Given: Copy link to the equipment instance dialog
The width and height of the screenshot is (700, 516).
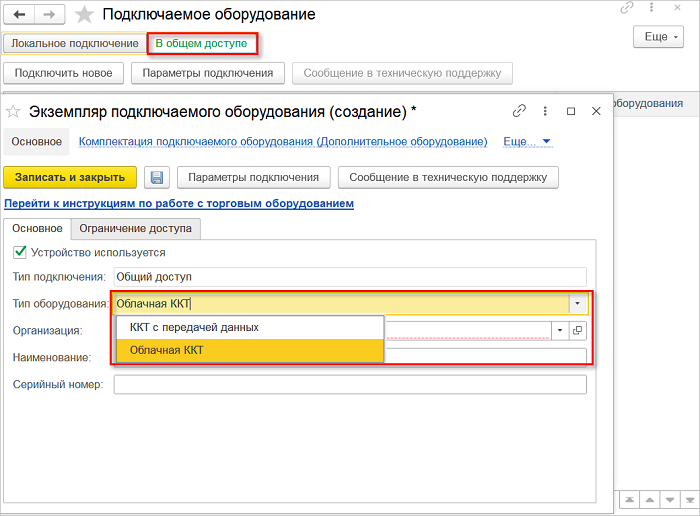Looking at the screenshot, I should tap(519, 111).
